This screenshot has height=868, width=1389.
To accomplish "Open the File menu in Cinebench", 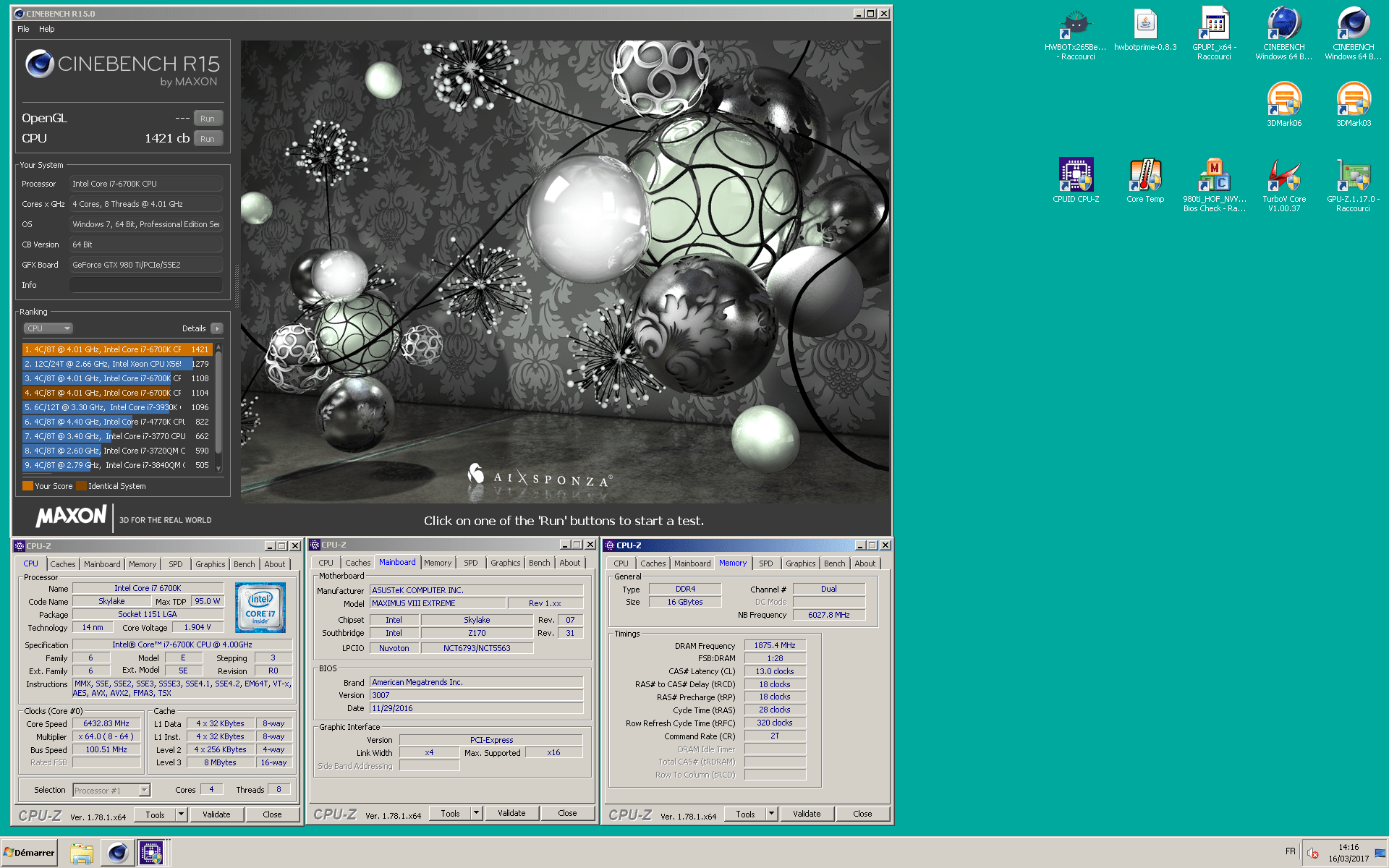I will 23,29.
